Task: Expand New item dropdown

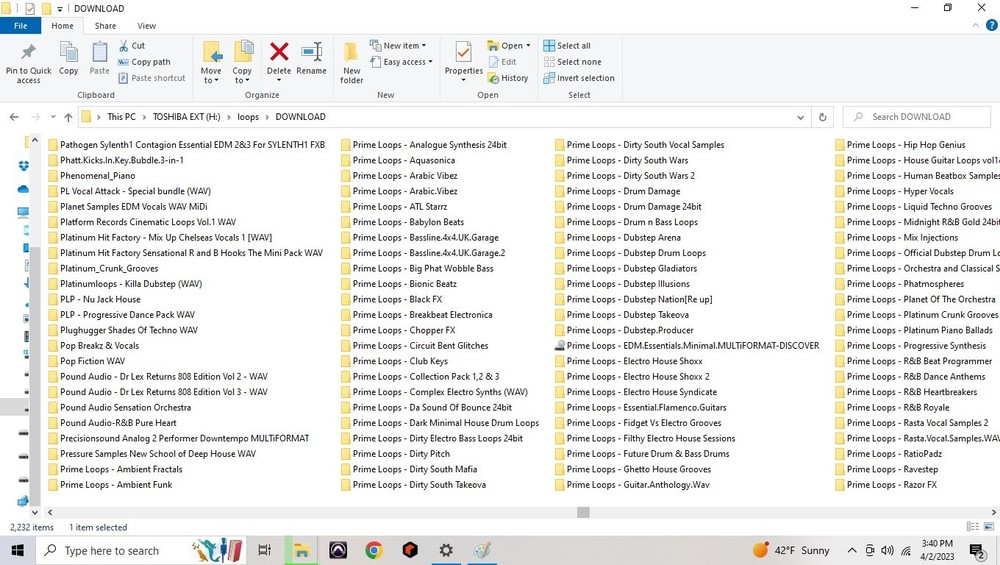Action: pos(398,46)
